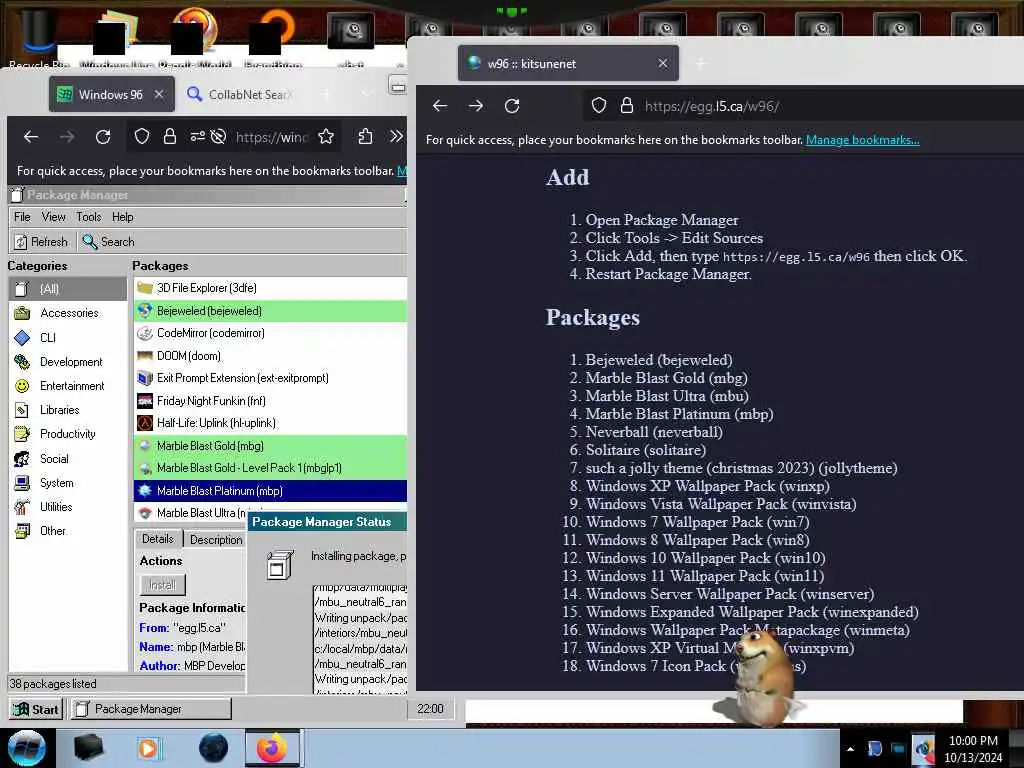Select Half-Life: Uplink (hl-uplink) package
1024x768 pixels.
point(270,423)
